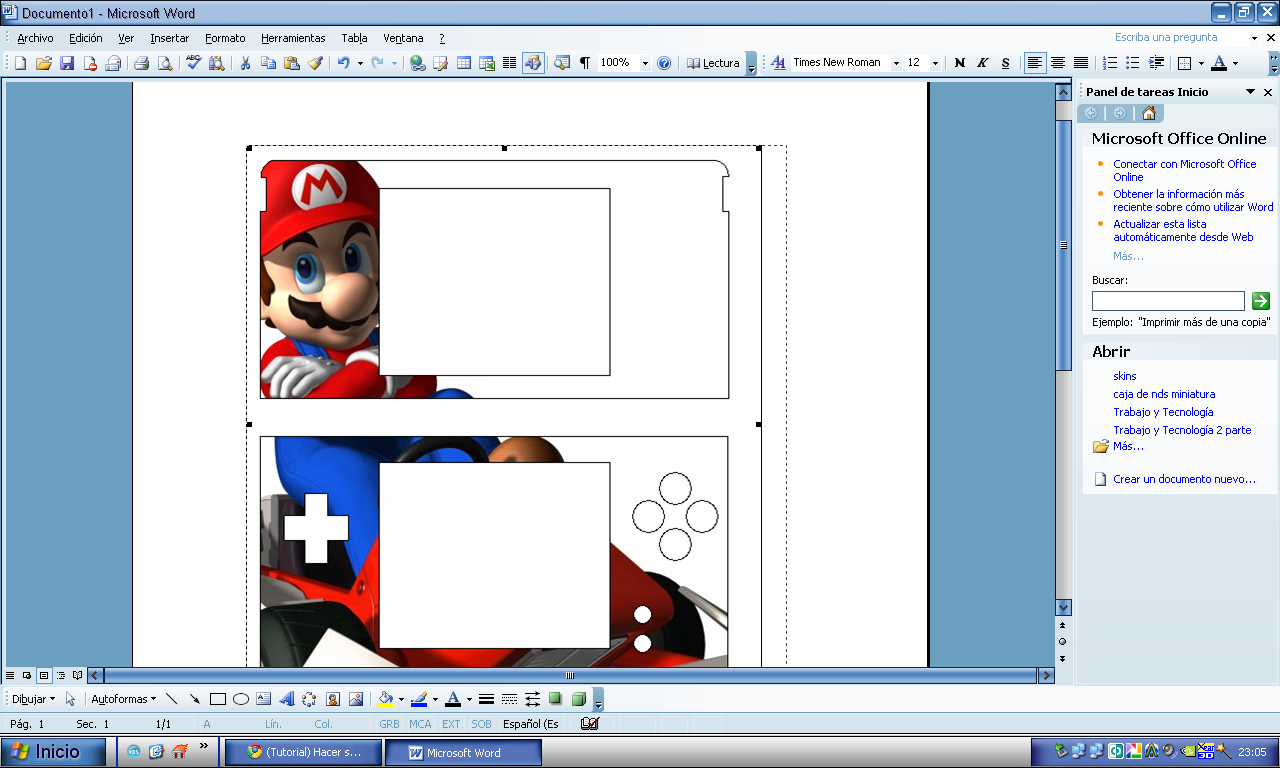The image size is (1280, 768).
Task: Select the Format Painter brush
Action: coord(315,63)
